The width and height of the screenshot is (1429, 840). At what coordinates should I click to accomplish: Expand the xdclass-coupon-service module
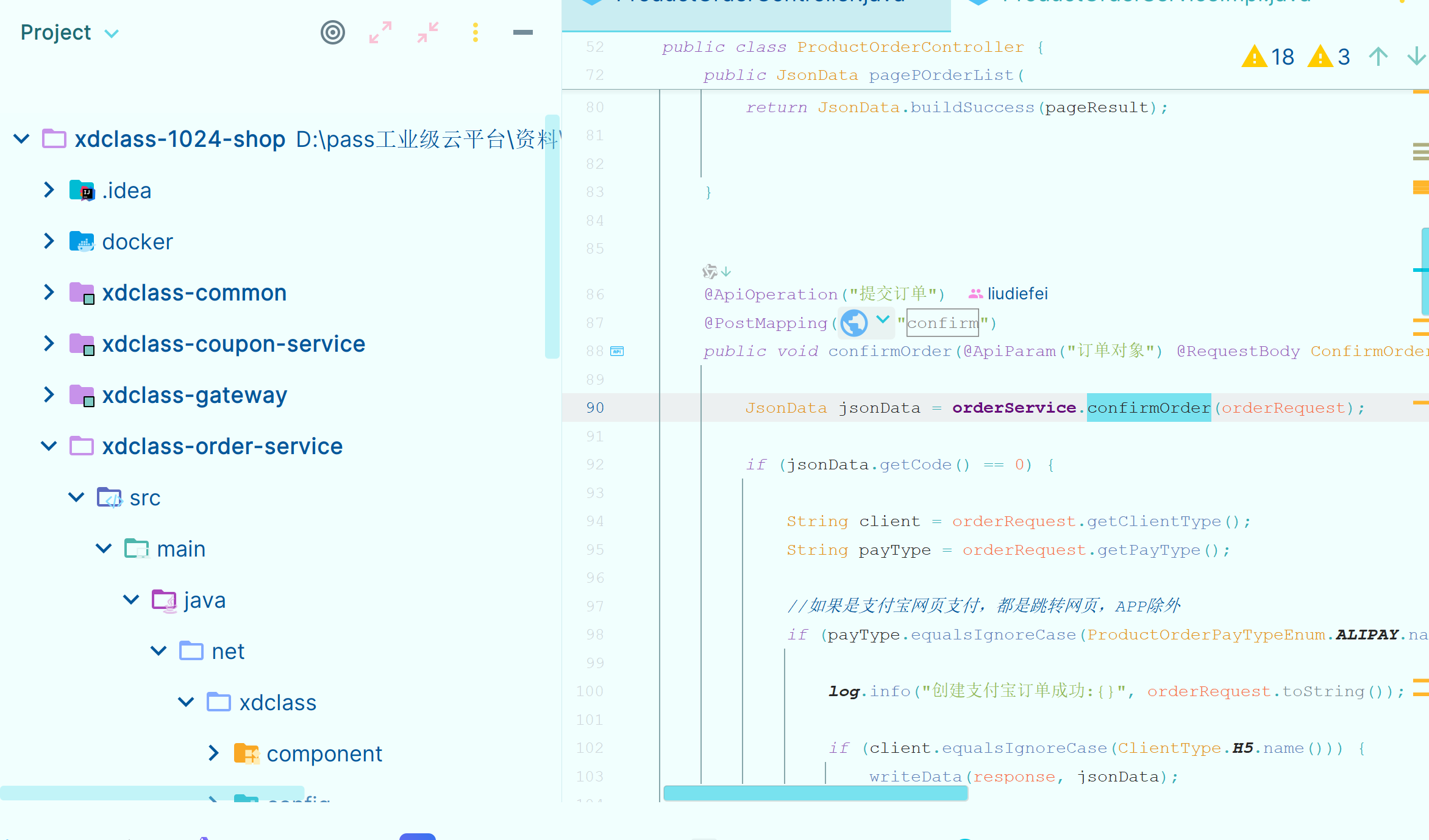coord(49,344)
